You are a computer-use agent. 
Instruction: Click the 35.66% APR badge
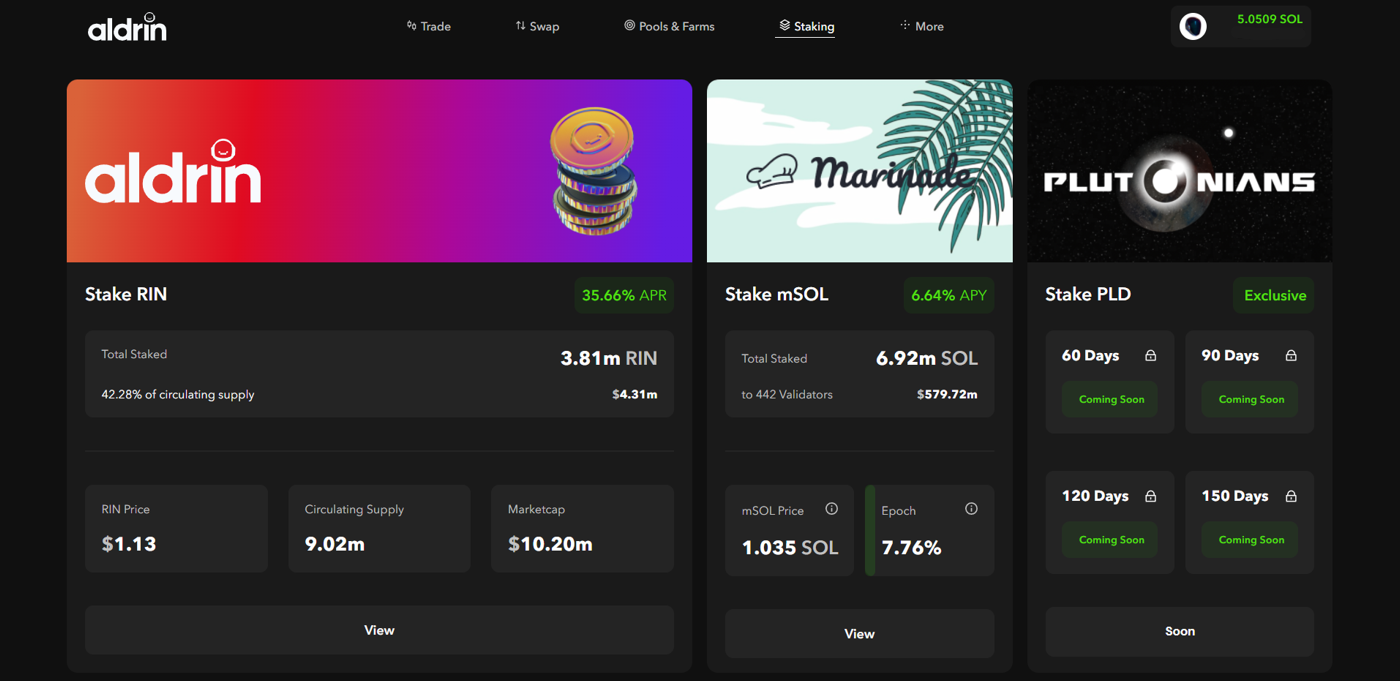624,295
